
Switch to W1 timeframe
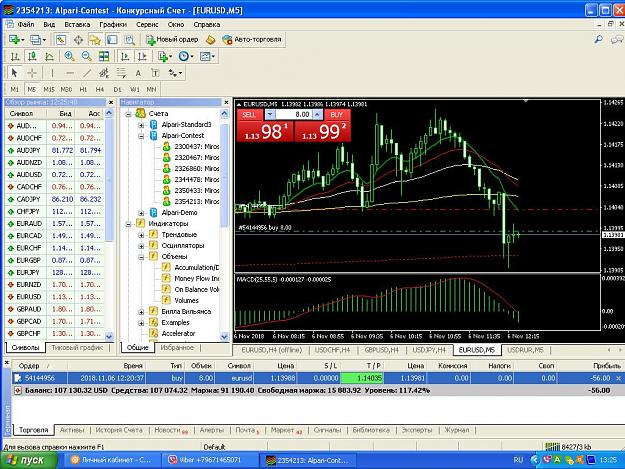135,89
